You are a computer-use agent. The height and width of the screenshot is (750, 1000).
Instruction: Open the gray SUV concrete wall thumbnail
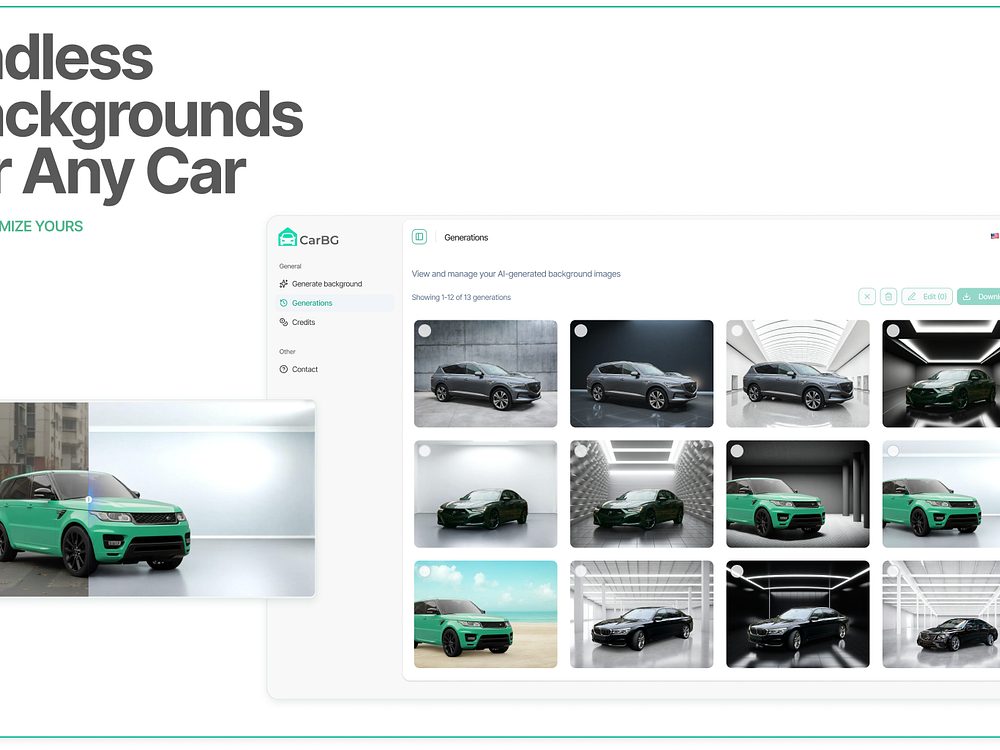[485, 374]
